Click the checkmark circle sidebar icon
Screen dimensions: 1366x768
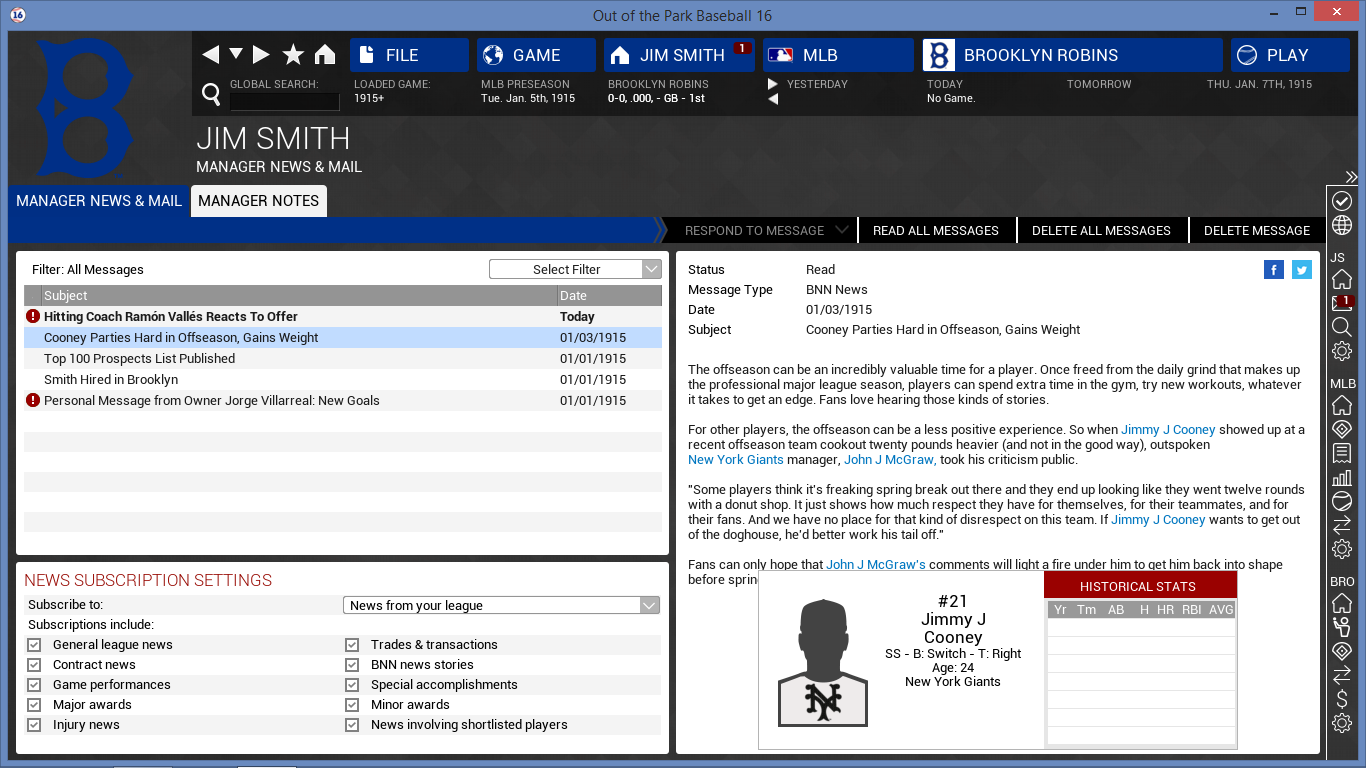[1342, 201]
